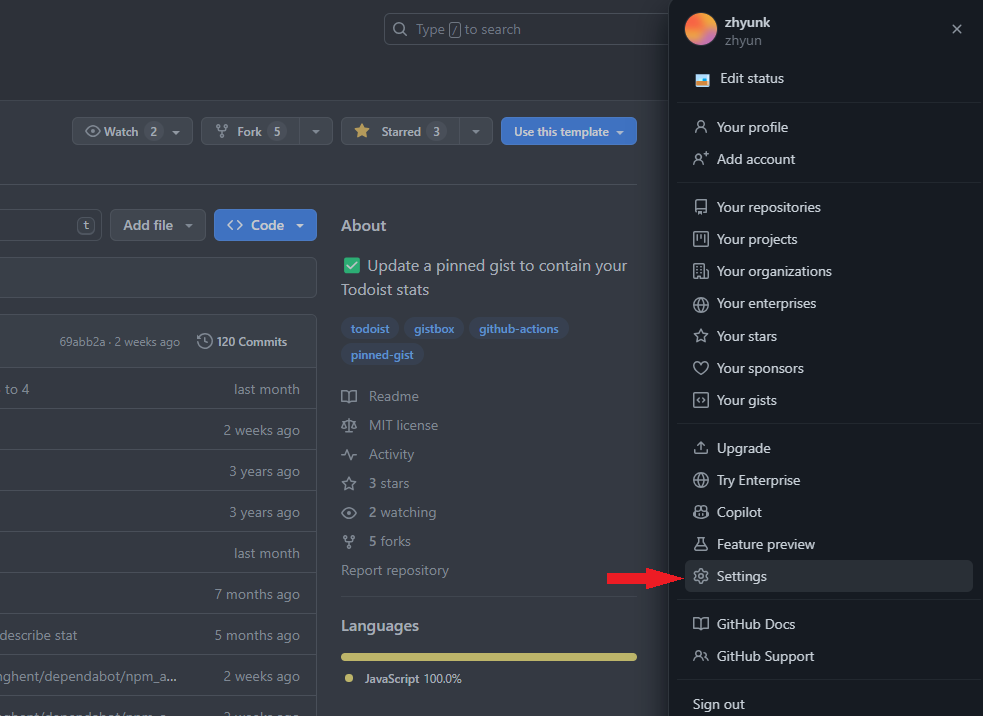Viewport: 983px width, 716px height.
Task: Toggle the Starred button
Action: pyautogui.click(x=400, y=131)
